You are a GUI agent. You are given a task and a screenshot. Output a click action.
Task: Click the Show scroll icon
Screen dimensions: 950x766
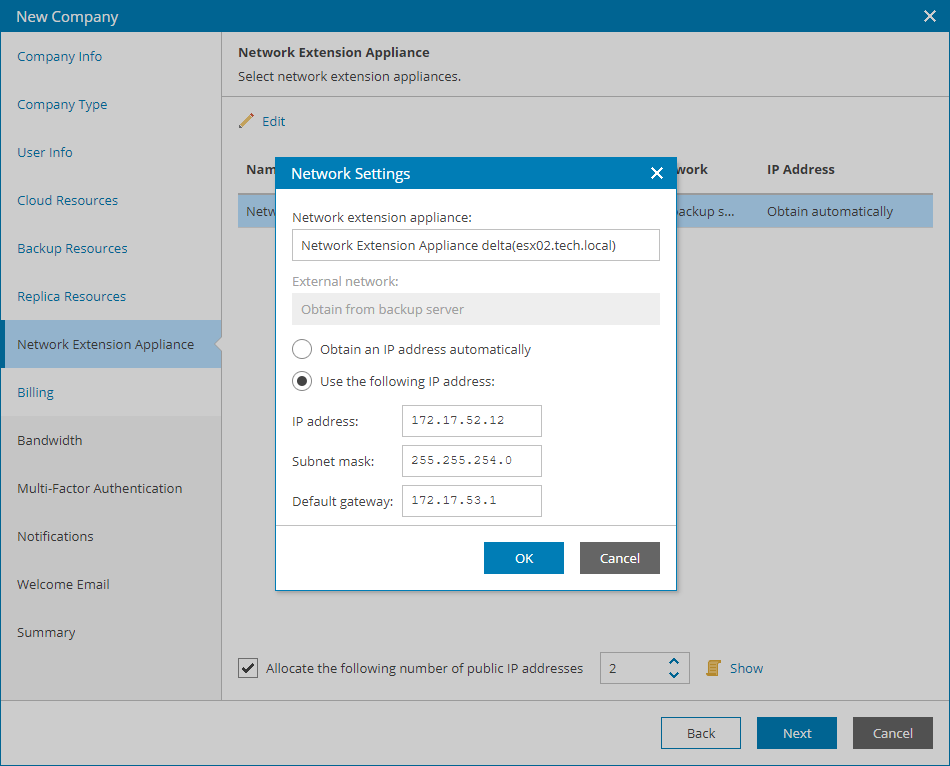pos(713,668)
